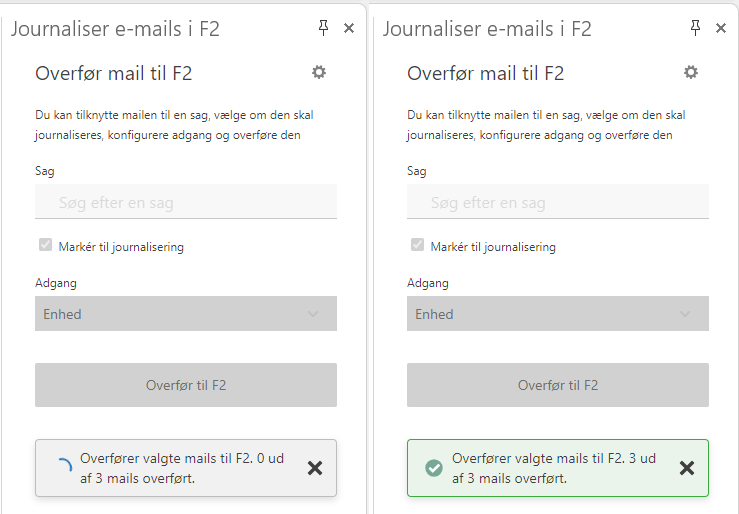Toggle 'Markér til journalisering' in left panel

45,246
